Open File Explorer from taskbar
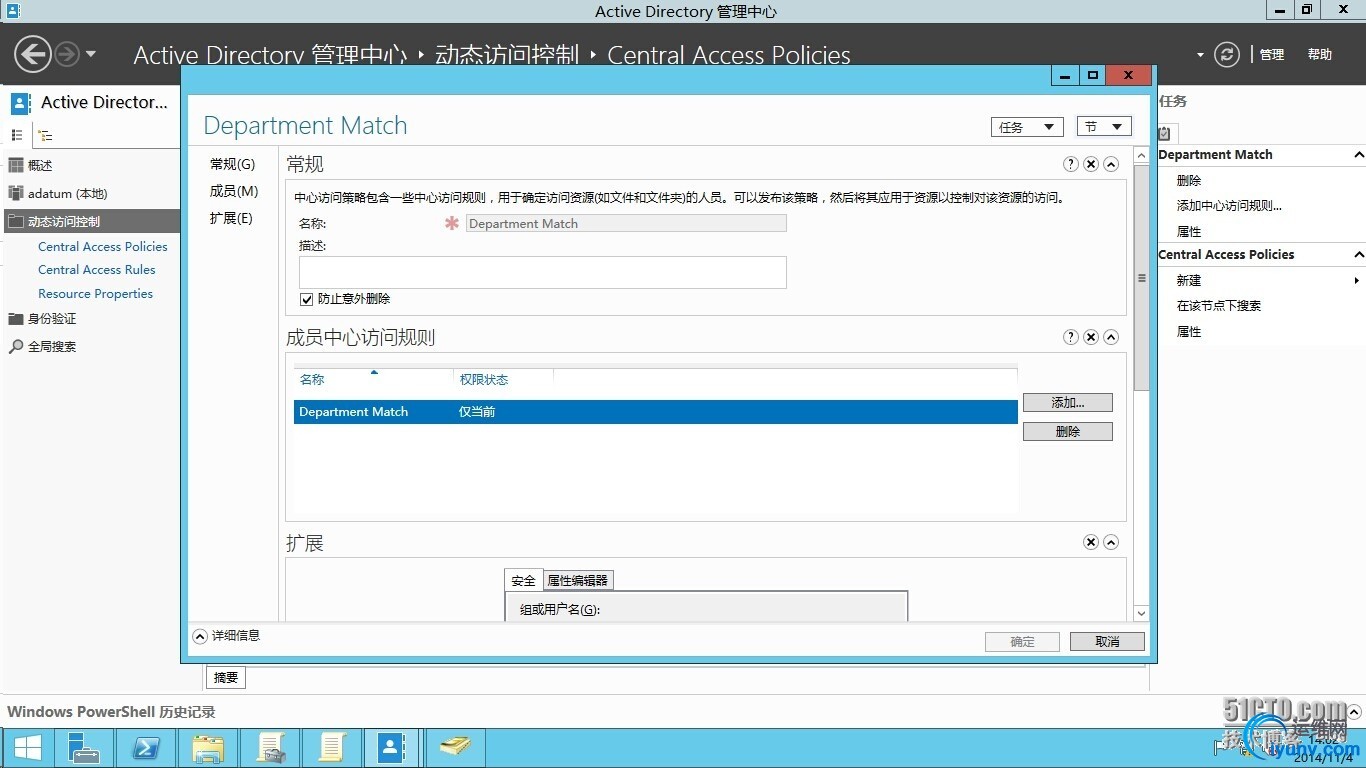This screenshot has width=1366, height=768. pyautogui.click(x=208, y=748)
